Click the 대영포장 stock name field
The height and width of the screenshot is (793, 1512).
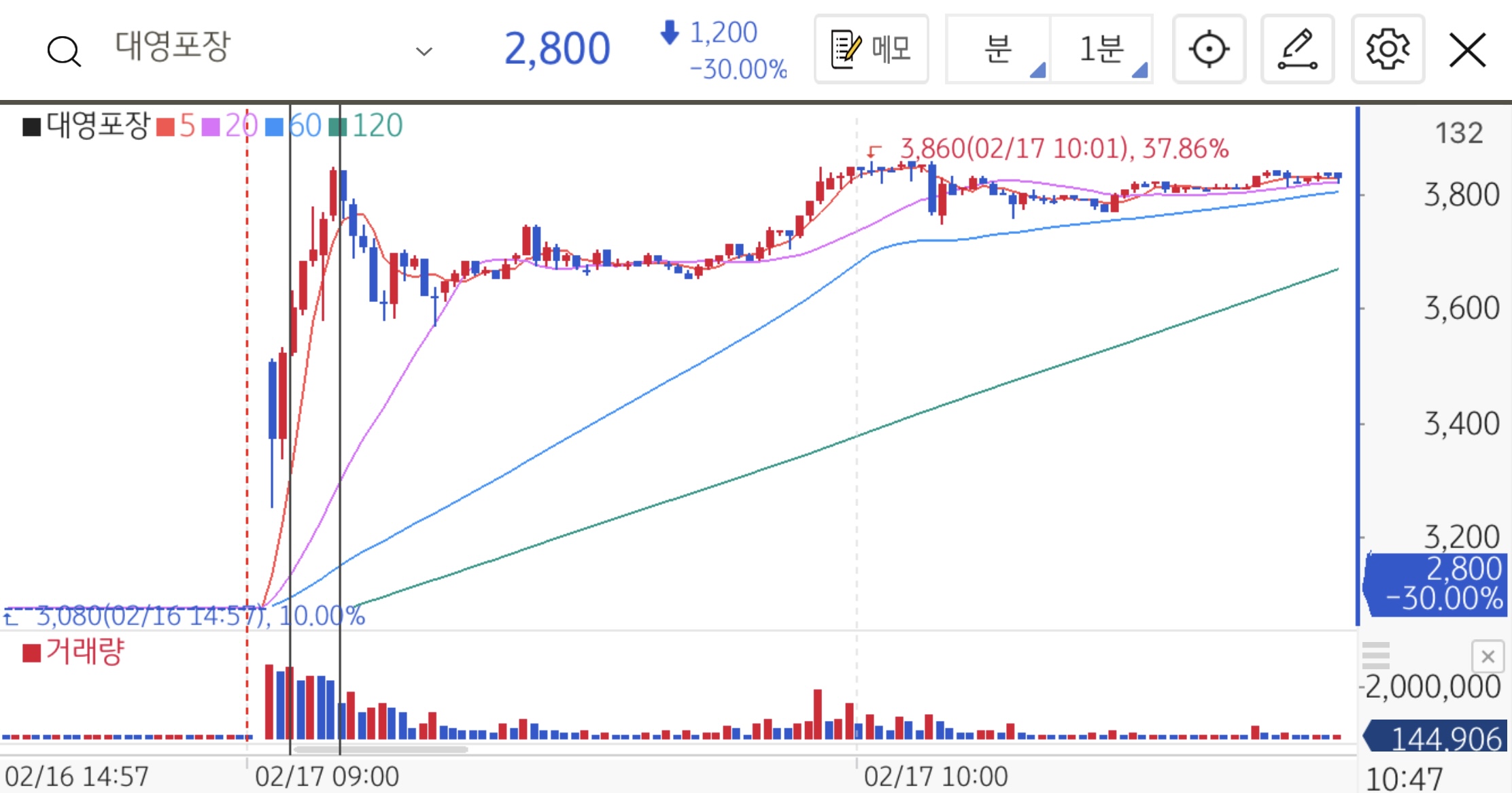click(173, 47)
